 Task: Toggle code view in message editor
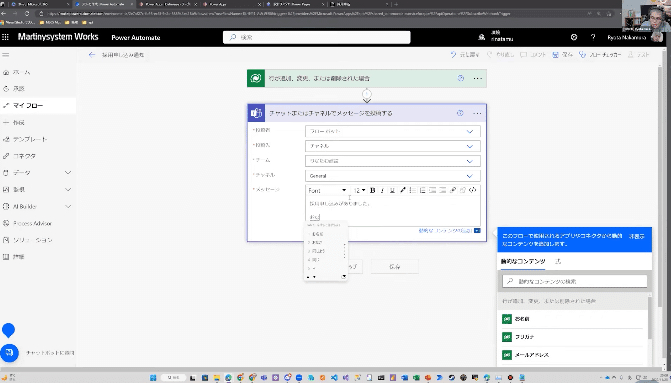[x=472, y=190]
